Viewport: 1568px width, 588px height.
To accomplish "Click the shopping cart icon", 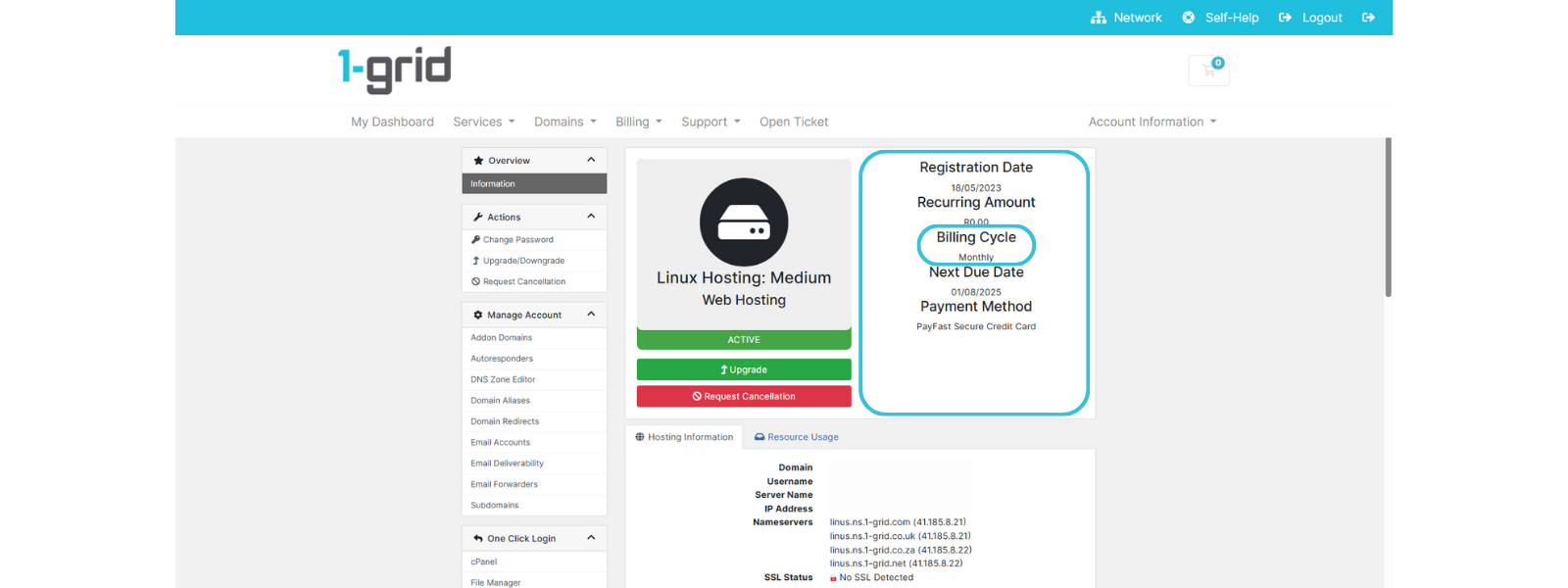I will coord(1208,71).
